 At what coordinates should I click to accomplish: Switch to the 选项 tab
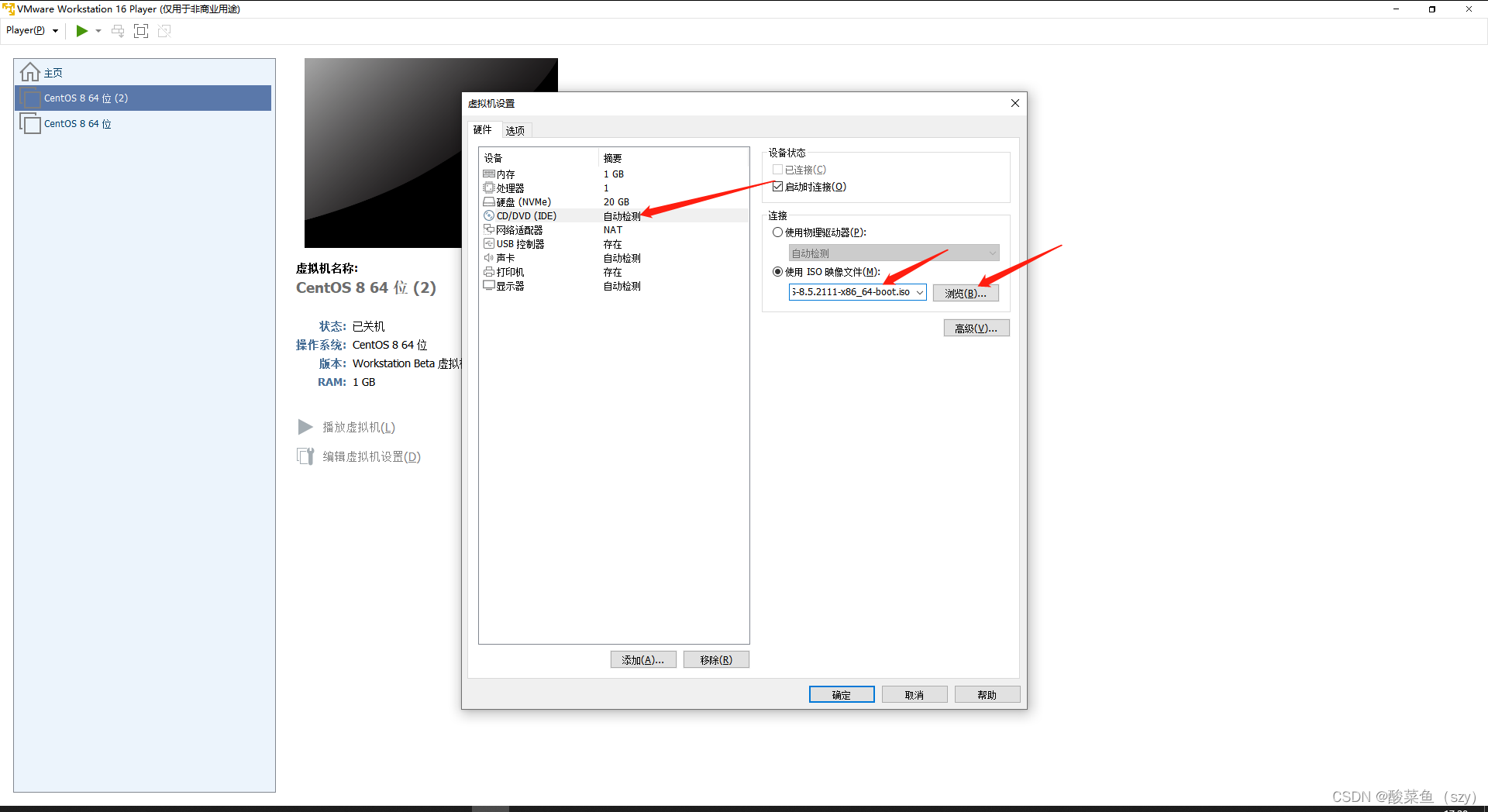(515, 130)
